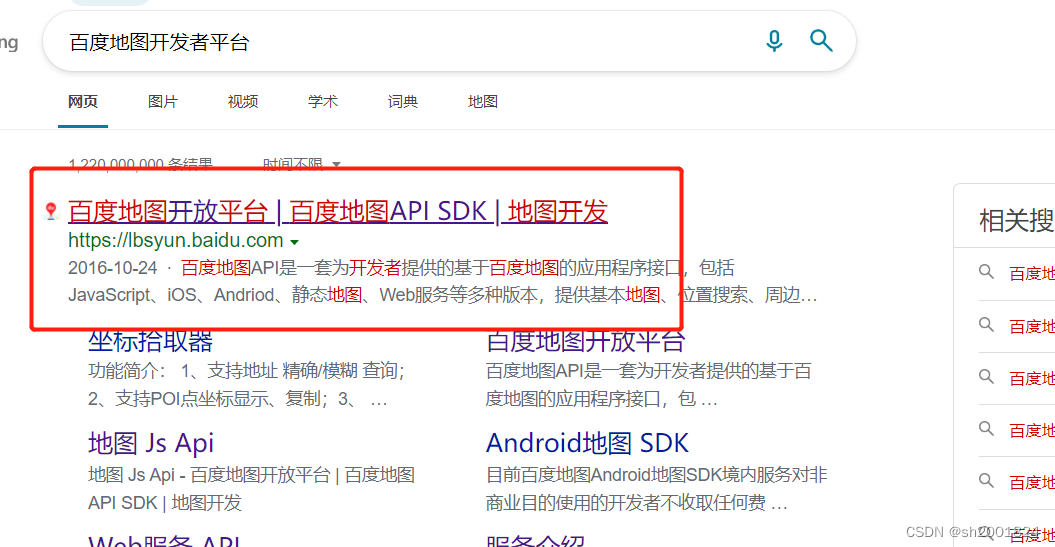Switch to the 网页 tab
The image size is (1055, 547).
pos(83,102)
